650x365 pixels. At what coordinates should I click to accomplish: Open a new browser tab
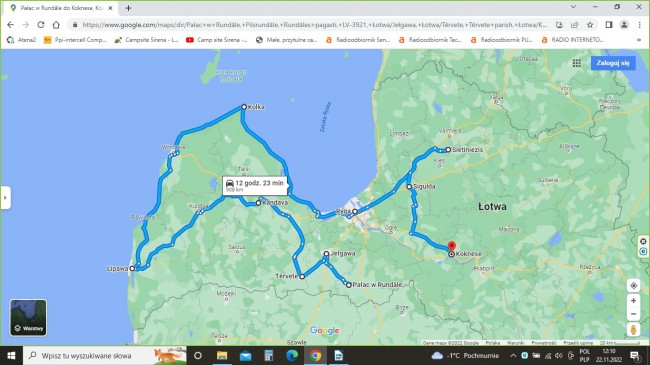pos(128,8)
